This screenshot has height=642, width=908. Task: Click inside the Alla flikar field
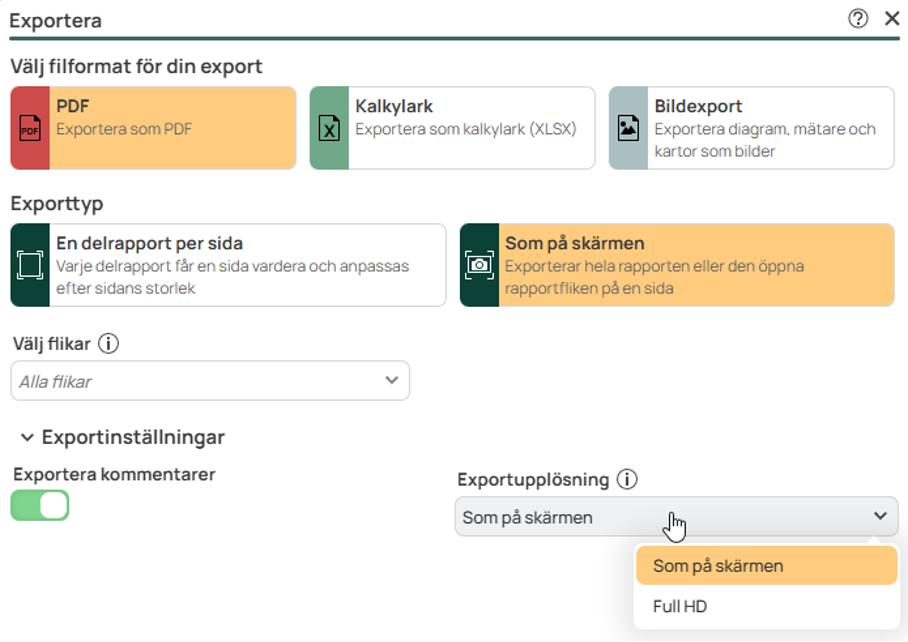(x=200, y=380)
